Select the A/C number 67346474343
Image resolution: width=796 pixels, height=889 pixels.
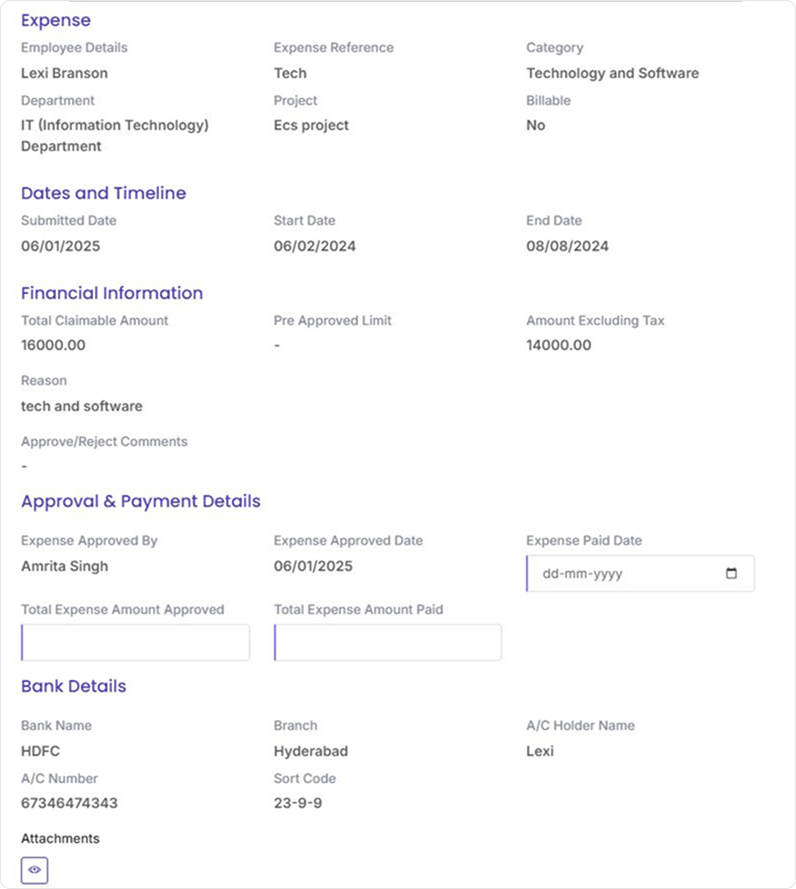(x=69, y=803)
